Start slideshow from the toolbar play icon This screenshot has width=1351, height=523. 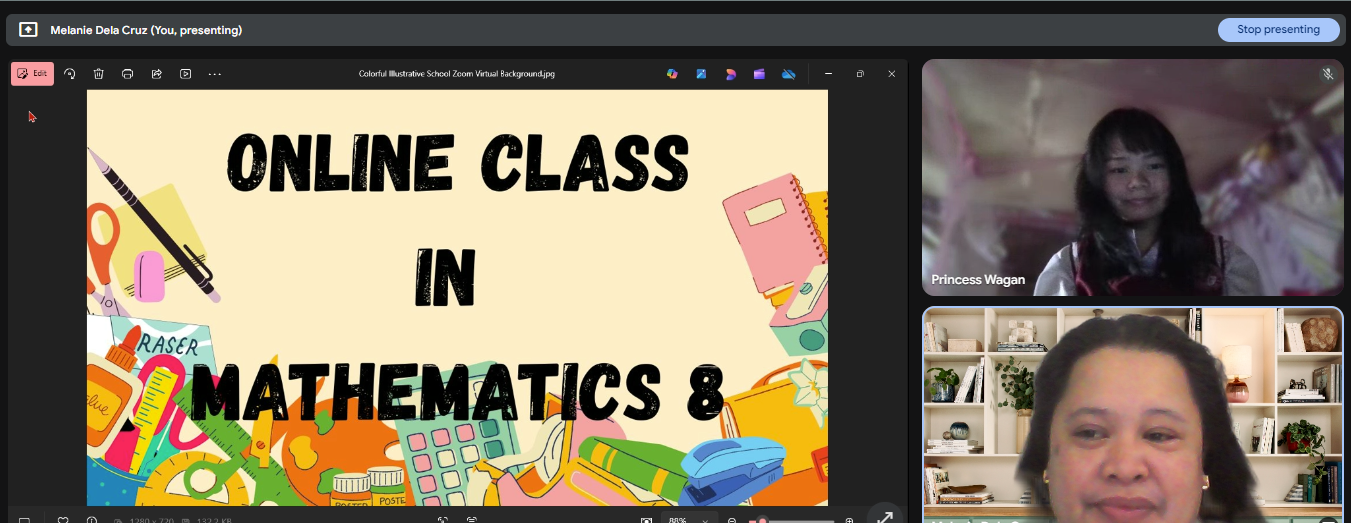coord(186,73)
